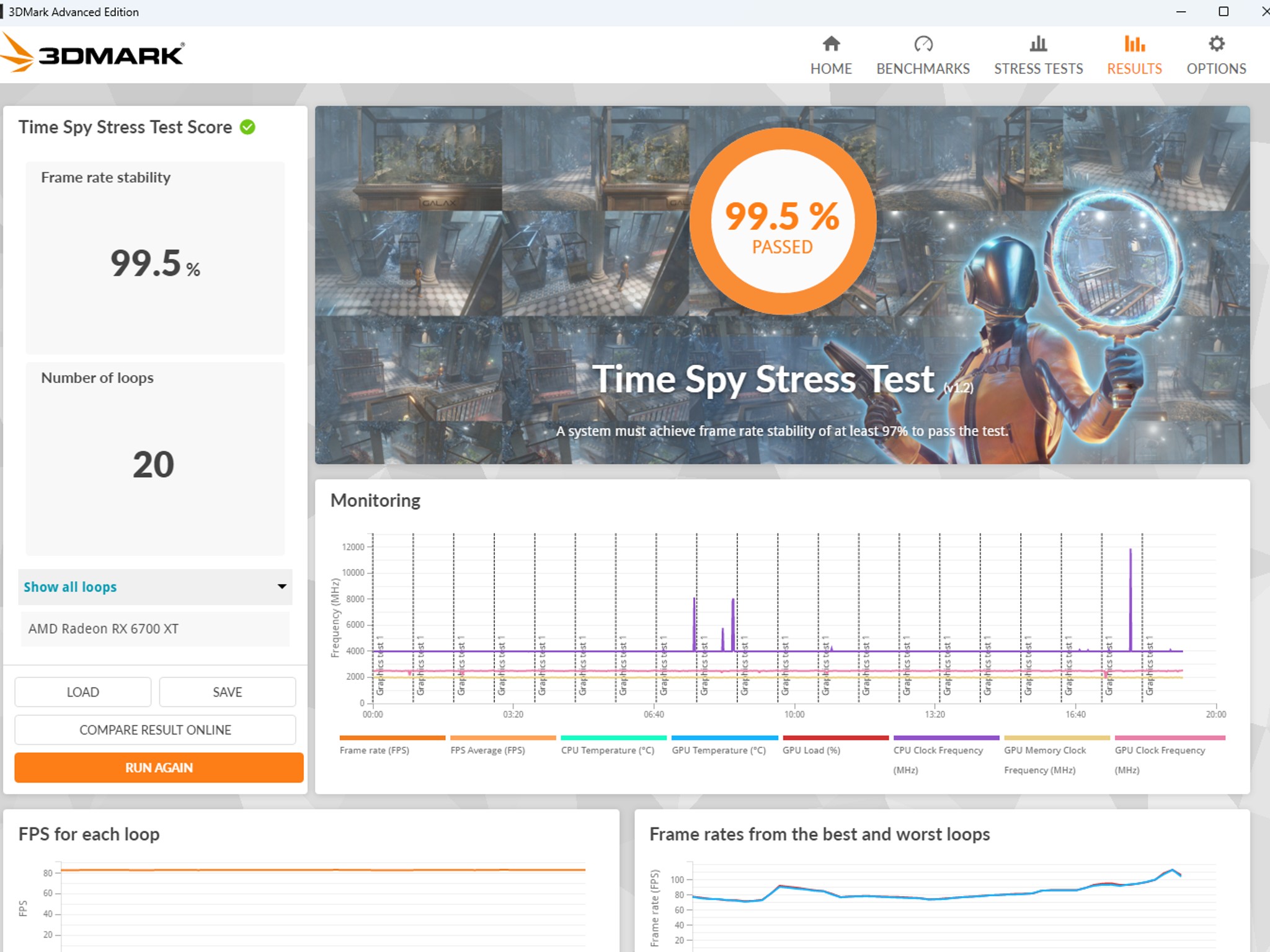Open the loops dropdown chevron arrow
The image size is (1270, 952).
pyautogui.click(x=283, y=587)
